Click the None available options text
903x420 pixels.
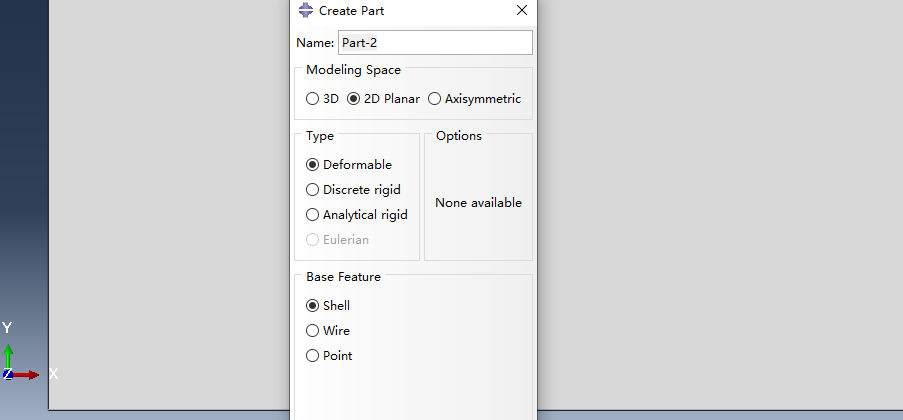479,203
